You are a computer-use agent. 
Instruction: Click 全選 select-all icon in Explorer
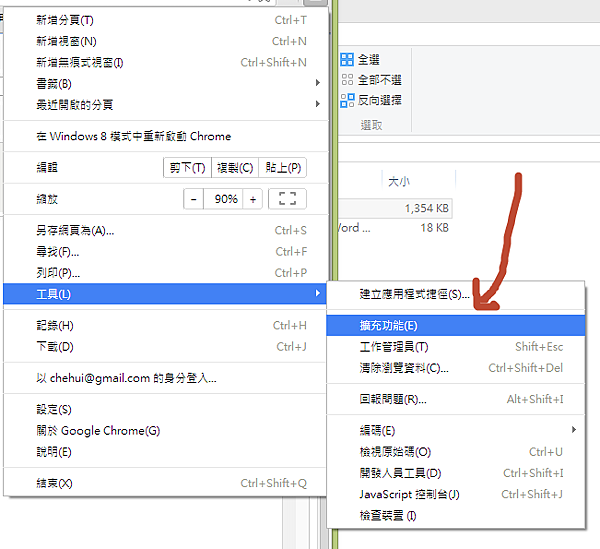click(x=347, y=59)
